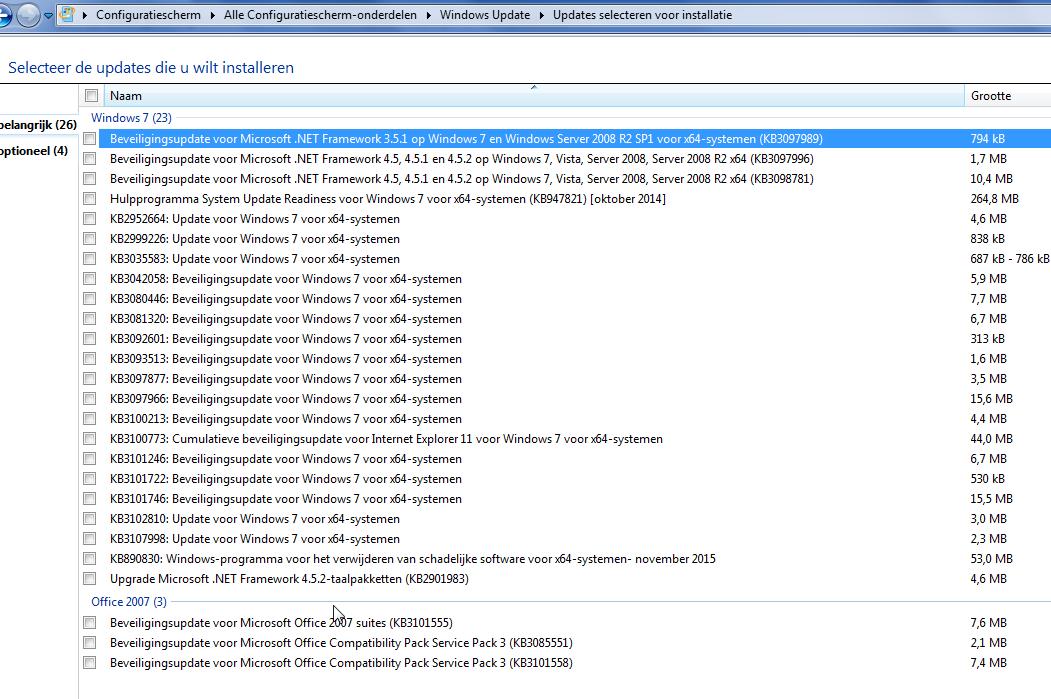
Task: Go to Windows Update breadcrumb
Action: tap(485, 15)
